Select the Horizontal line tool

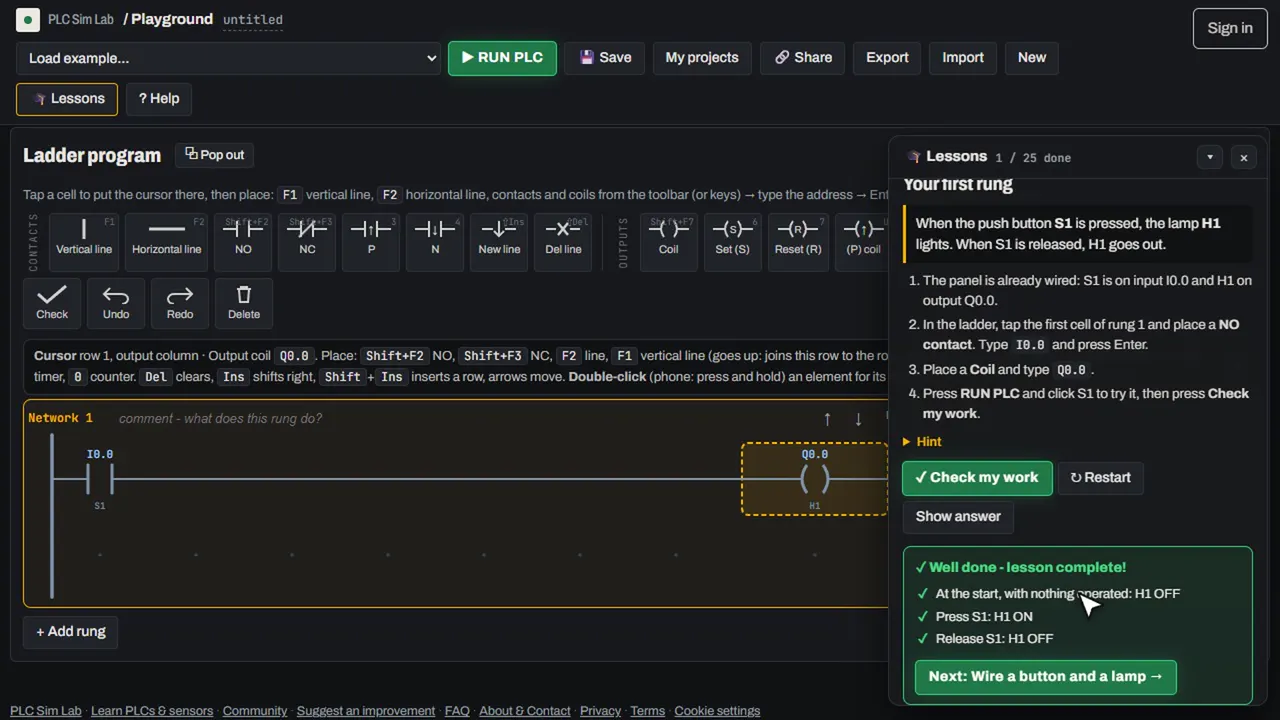tap(166, 242)
